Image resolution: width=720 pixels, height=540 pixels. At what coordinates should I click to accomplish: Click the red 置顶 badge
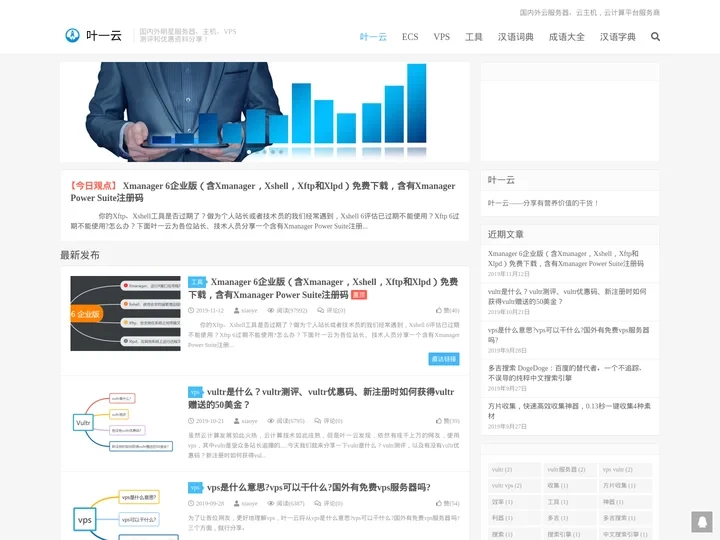click(x=359, y=295)
